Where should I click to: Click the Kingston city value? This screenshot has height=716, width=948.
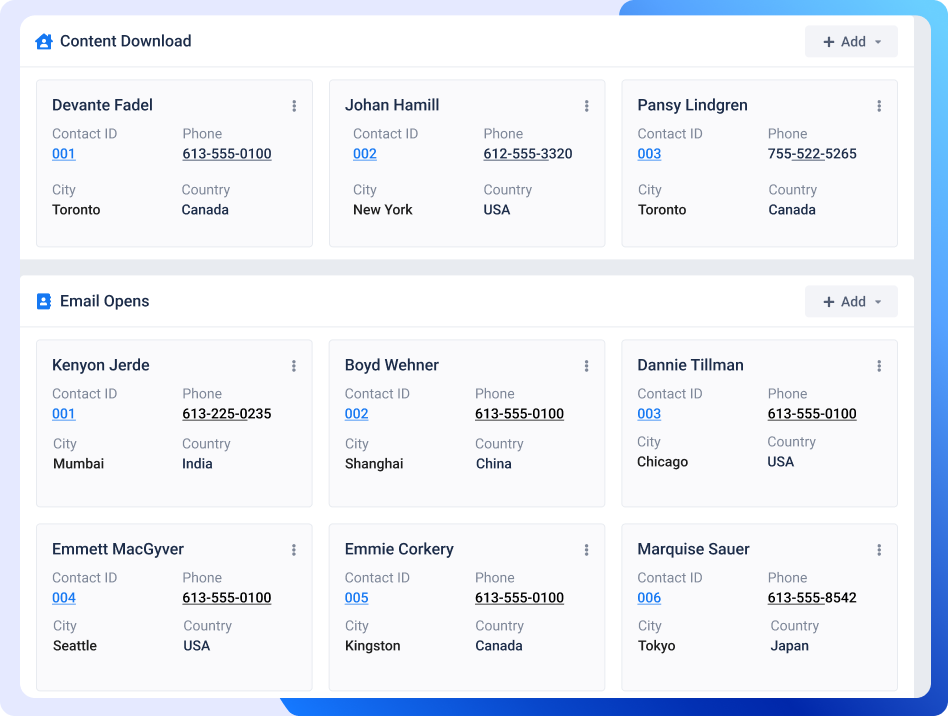372,646
